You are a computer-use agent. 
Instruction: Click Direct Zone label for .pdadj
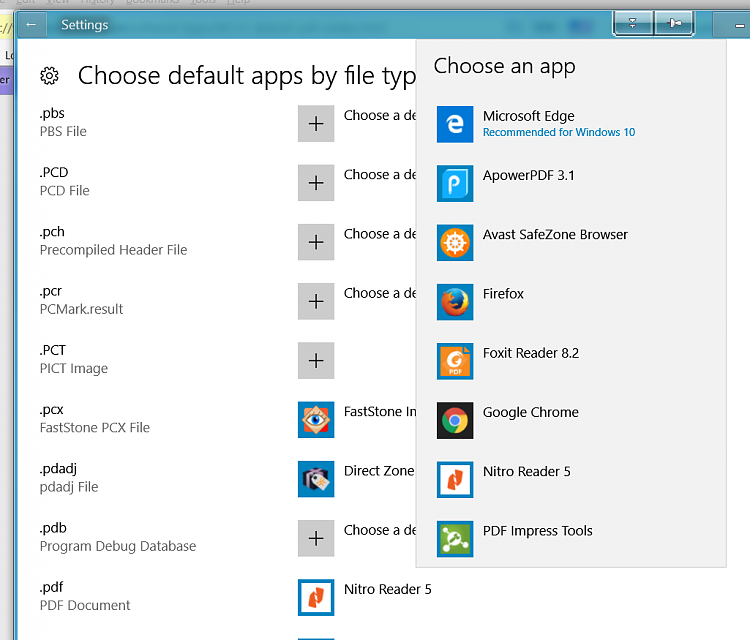pyautogui.click(x=379, y=471)
